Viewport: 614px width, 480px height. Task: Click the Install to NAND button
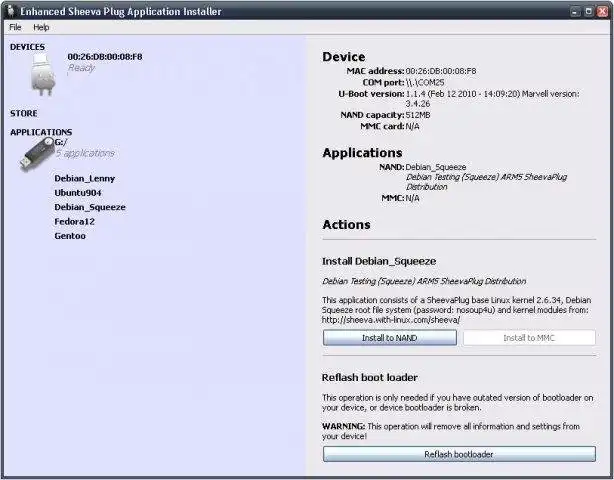[x=390, y=338]
